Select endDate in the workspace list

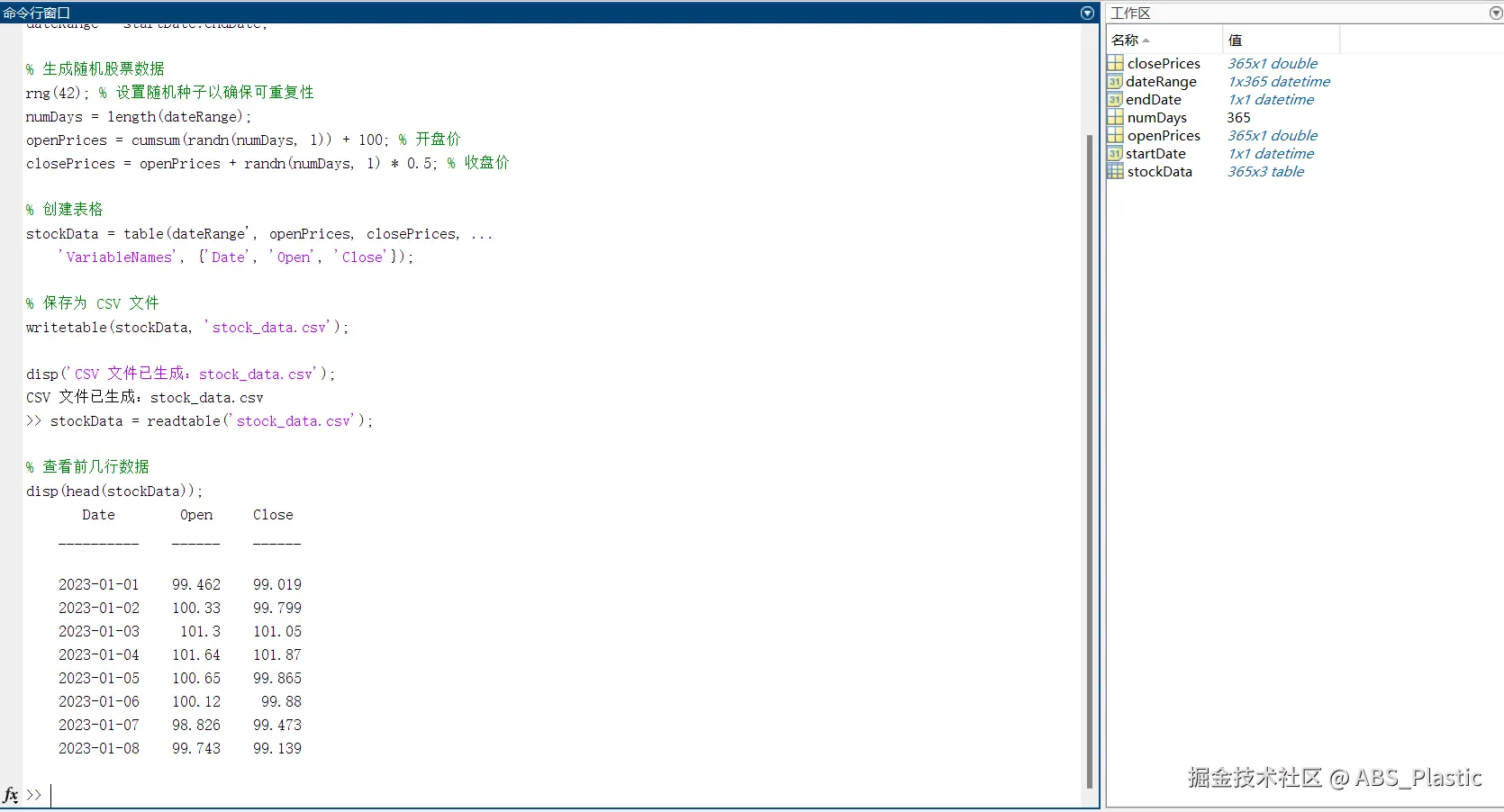pos(1154,99)
